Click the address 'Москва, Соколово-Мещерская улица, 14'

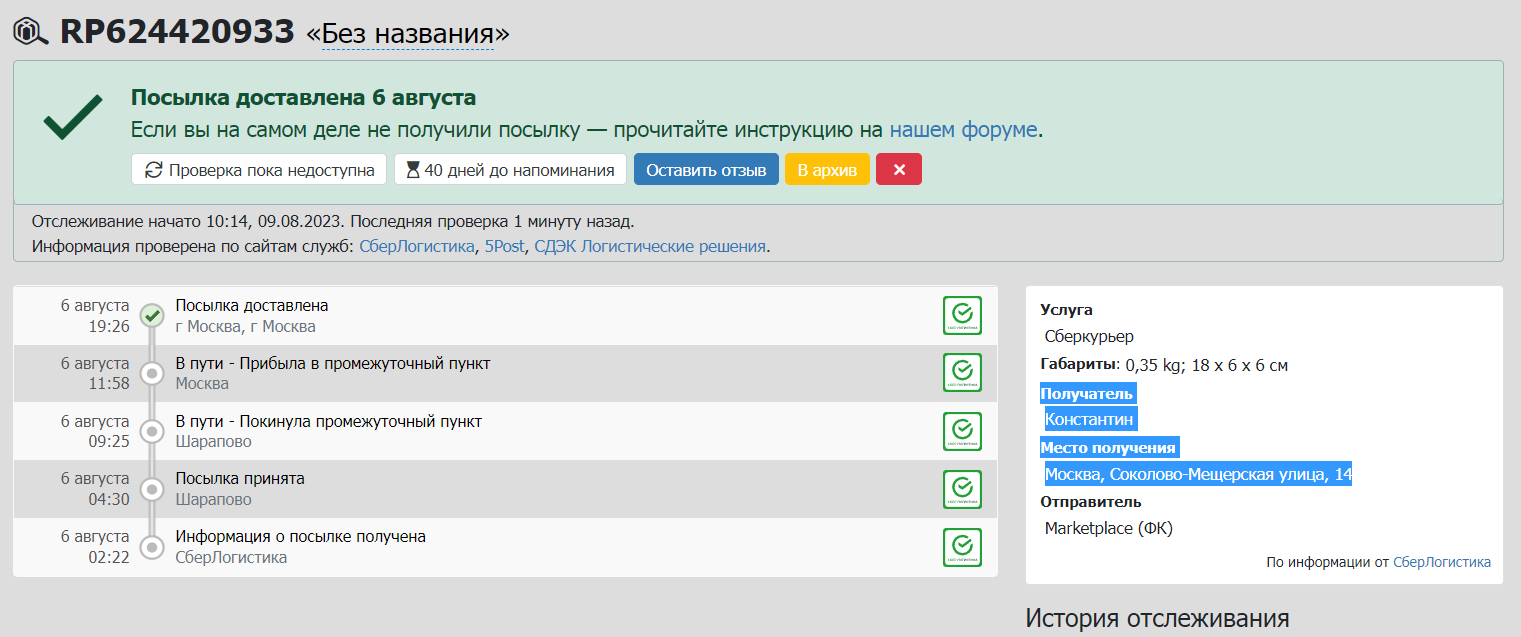(1198, 474)
